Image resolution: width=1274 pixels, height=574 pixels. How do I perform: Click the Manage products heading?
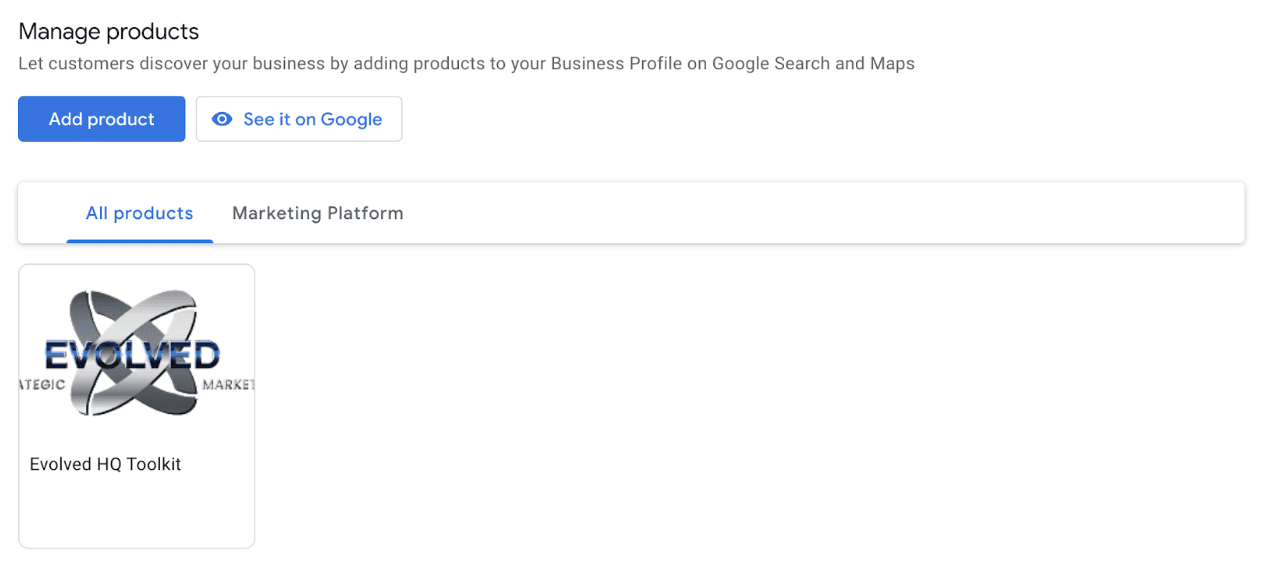[109, 31]
